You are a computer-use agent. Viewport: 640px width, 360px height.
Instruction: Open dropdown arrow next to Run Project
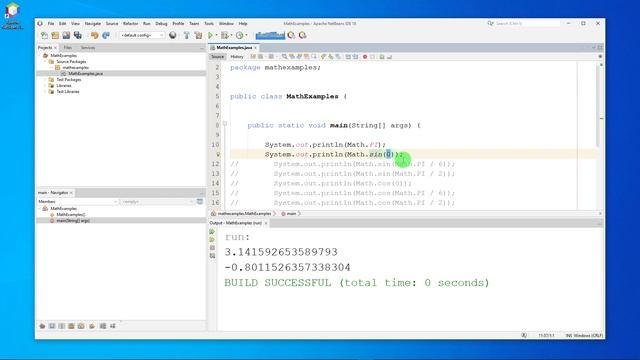(x=216, y=36)
